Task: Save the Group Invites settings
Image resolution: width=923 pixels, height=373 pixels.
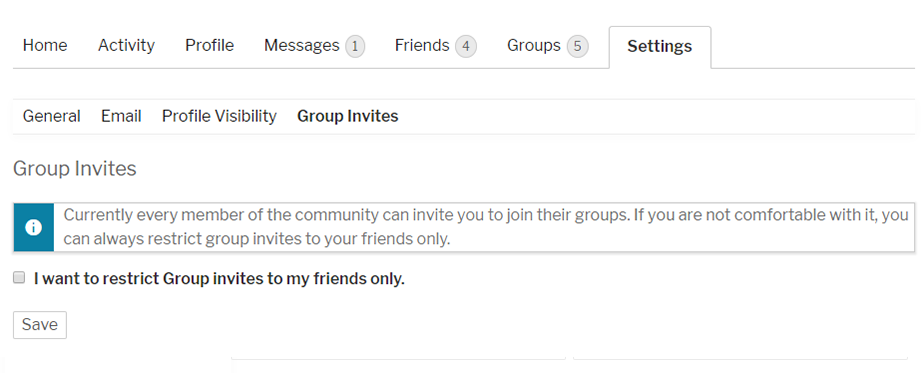Action: click(39, 325)
